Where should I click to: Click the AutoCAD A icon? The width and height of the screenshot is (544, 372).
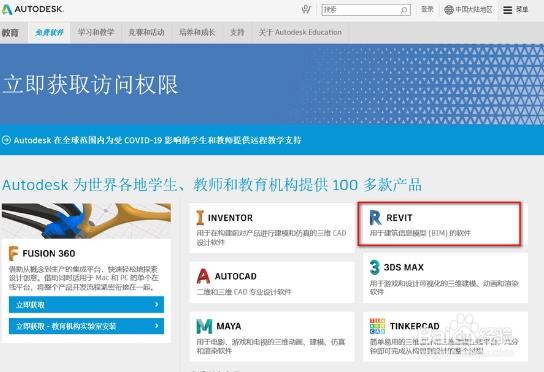coord(203,276)
